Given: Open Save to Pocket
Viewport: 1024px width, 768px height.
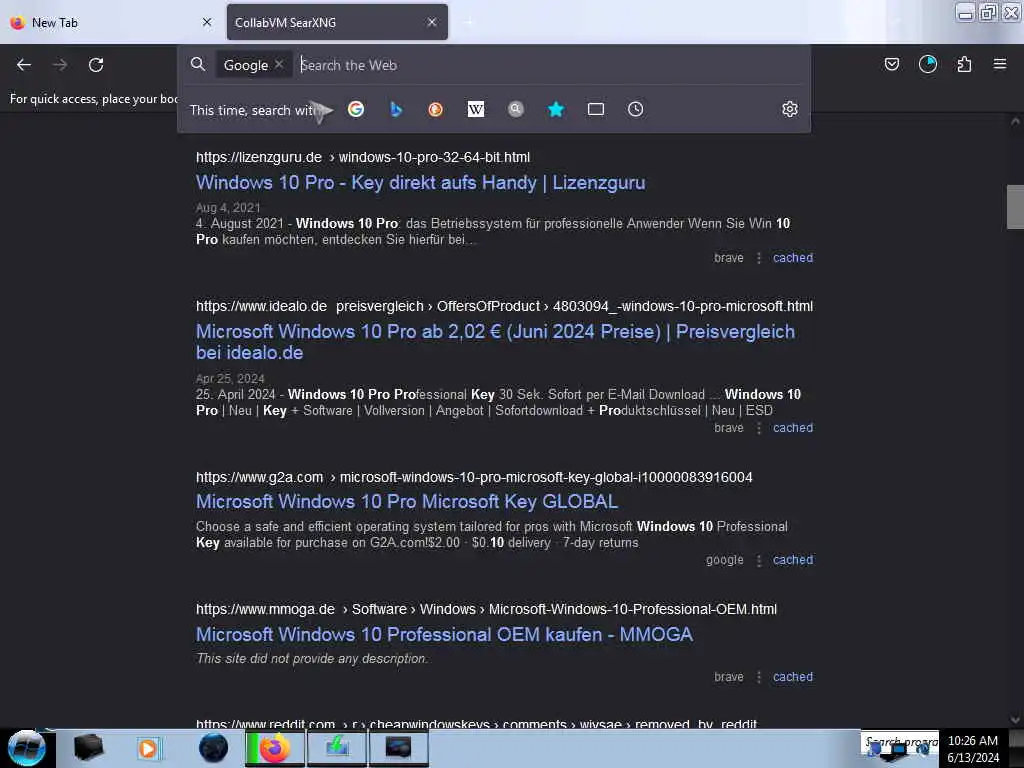Looking at the screenshot, I should [x=891, y=64].
